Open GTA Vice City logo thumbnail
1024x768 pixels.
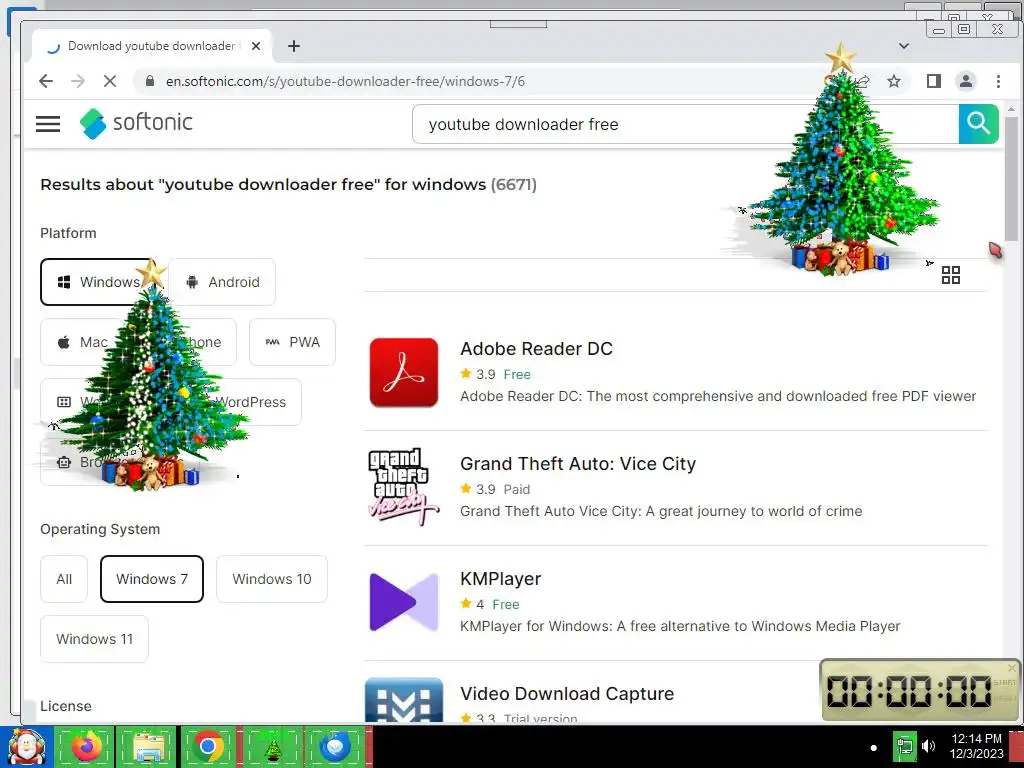click(x=404, y=487)
